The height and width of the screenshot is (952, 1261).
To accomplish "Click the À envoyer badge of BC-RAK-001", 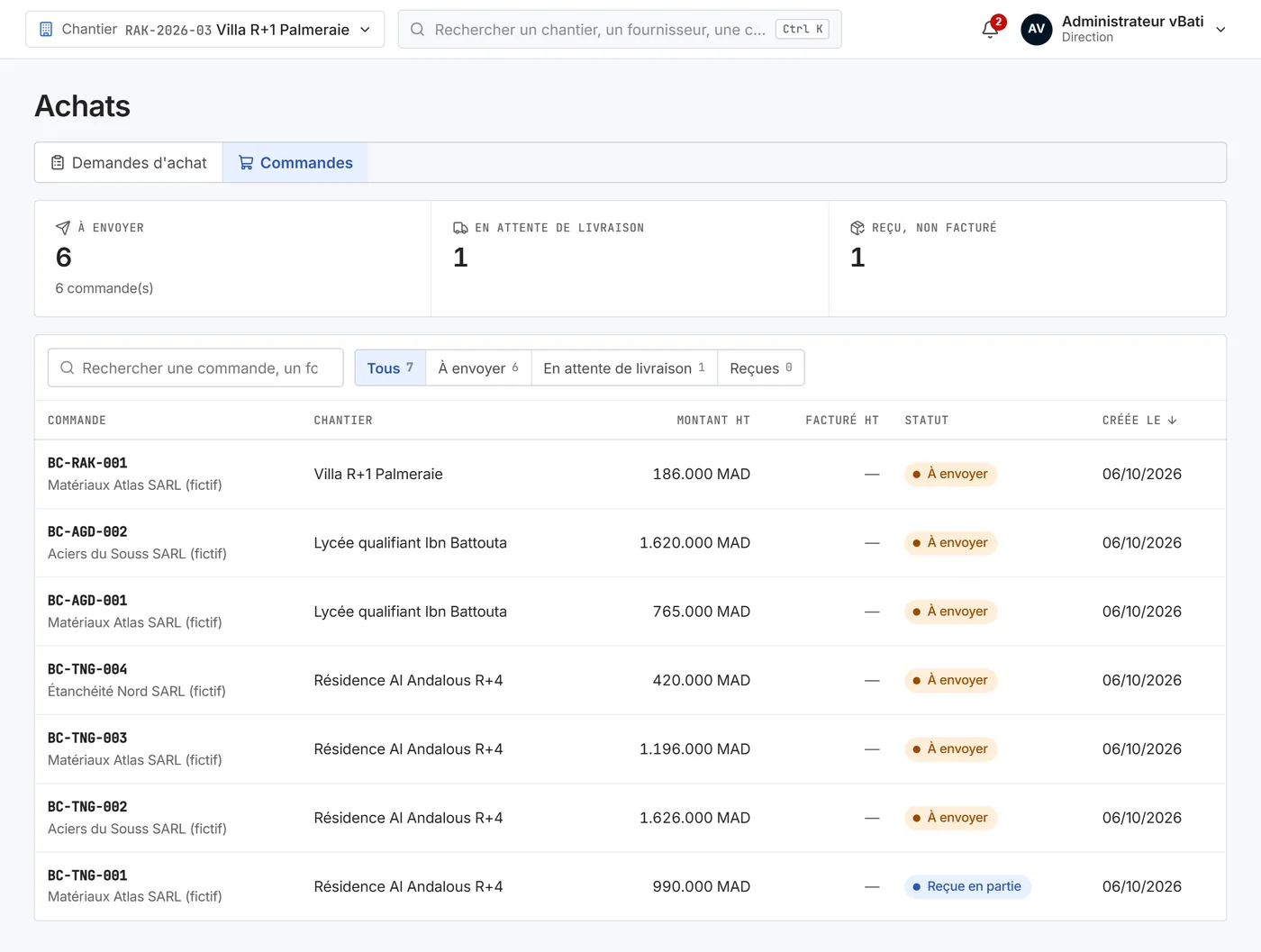I will 950,475.
